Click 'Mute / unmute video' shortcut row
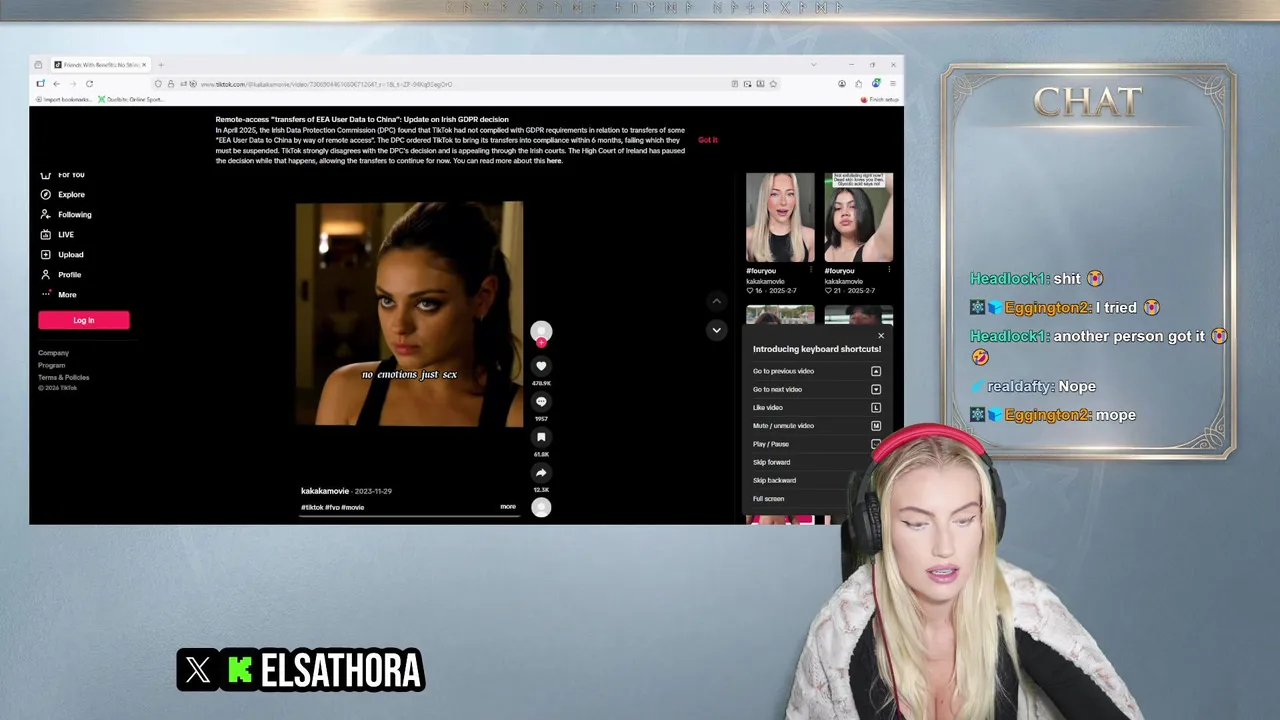Viewport: 1280px width, 720px height. [816, 426]
